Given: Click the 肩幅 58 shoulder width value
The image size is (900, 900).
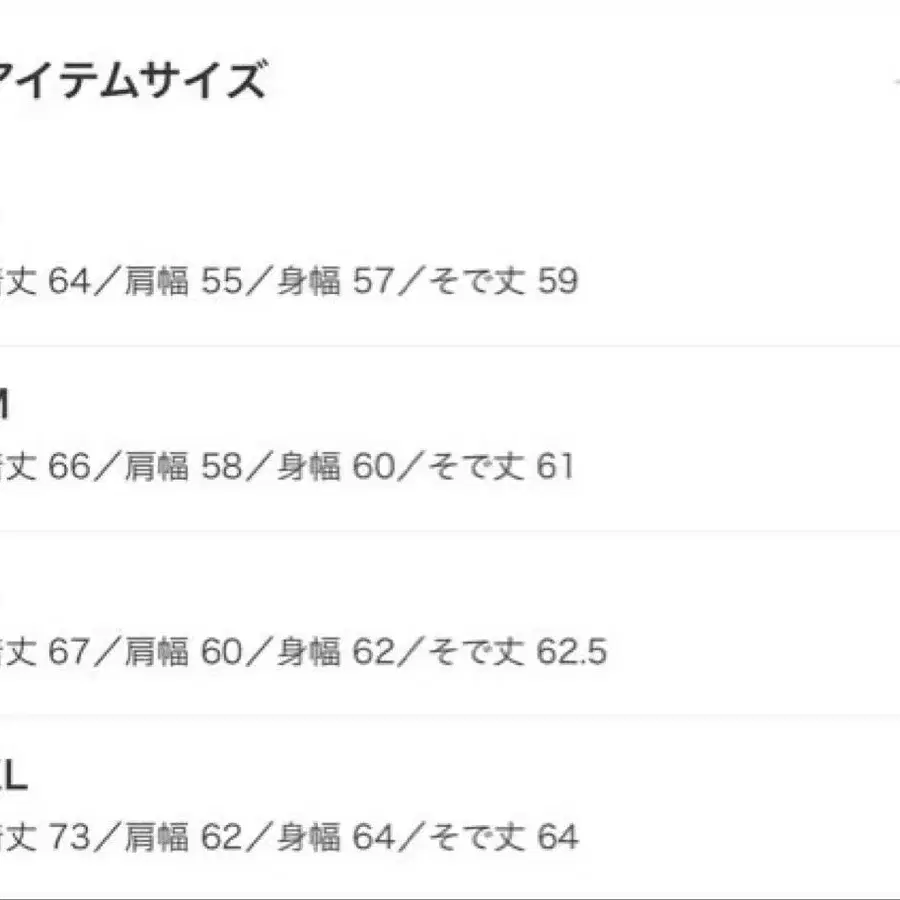Looking at the screenshot, I should coord(187,467).
